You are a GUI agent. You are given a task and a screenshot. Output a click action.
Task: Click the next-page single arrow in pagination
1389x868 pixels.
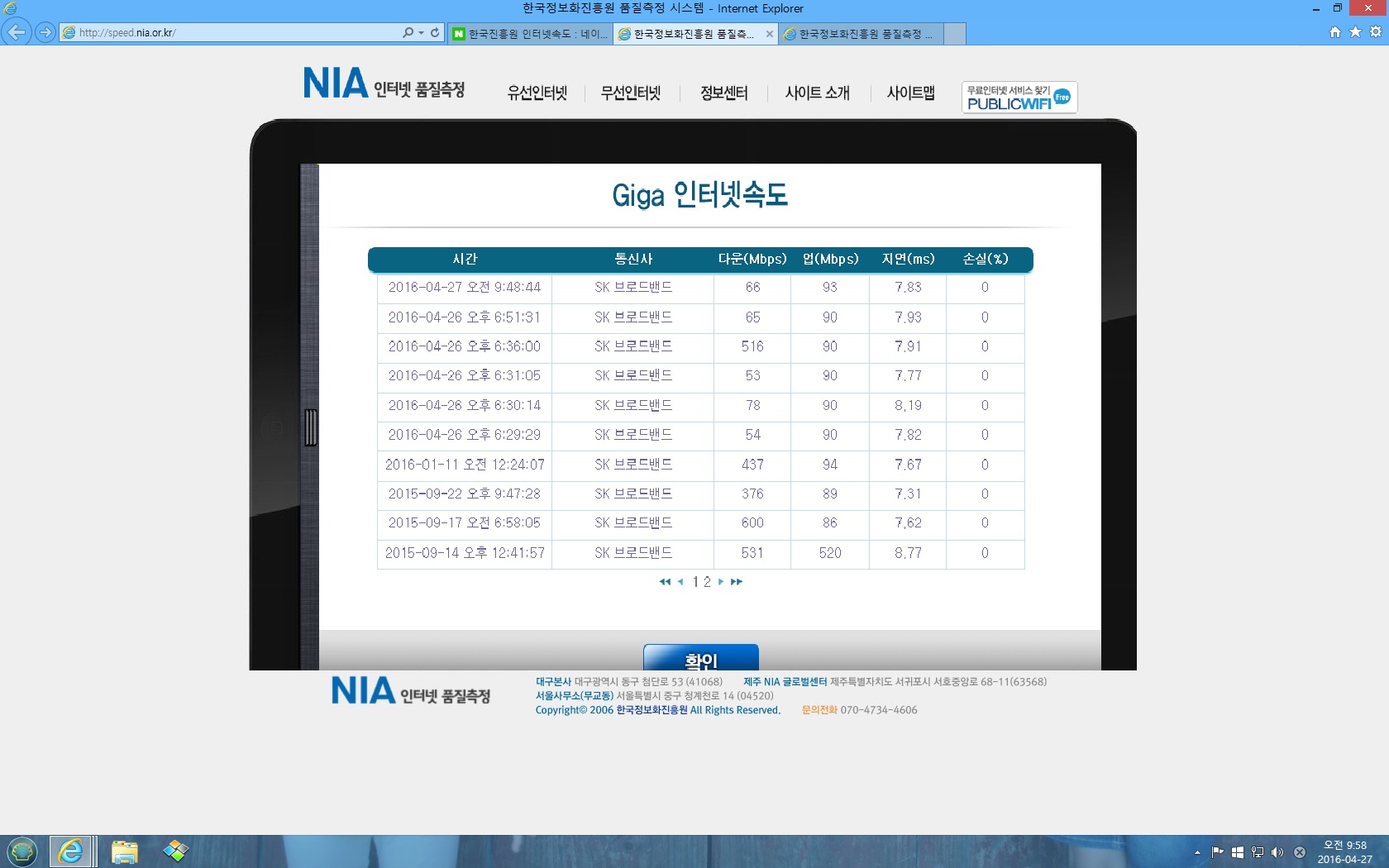(x=721, y=582)
